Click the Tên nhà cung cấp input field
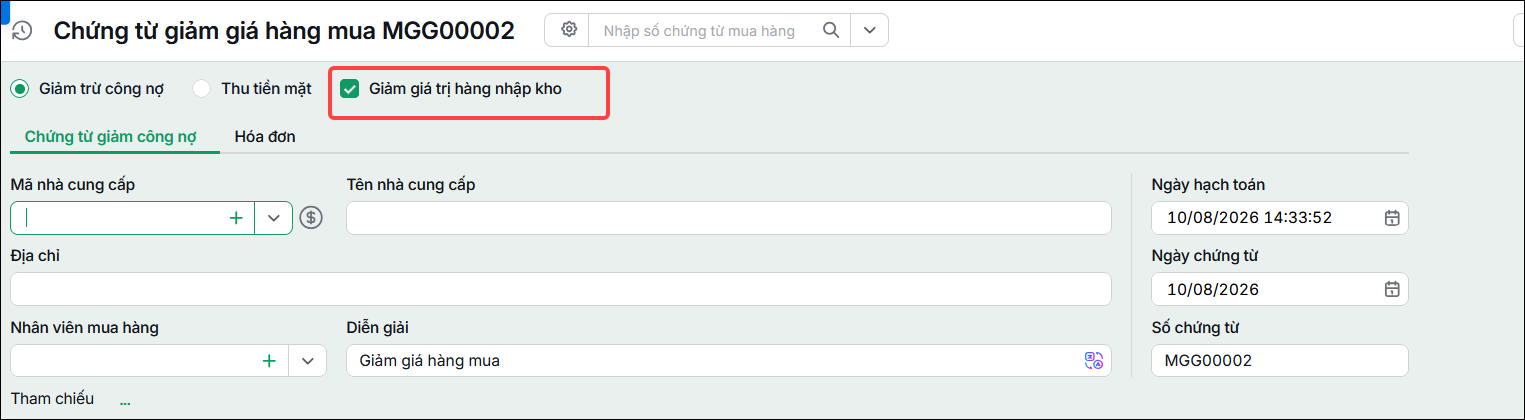The width and height of the screenshot is (1525, 420). click(729, 217)
